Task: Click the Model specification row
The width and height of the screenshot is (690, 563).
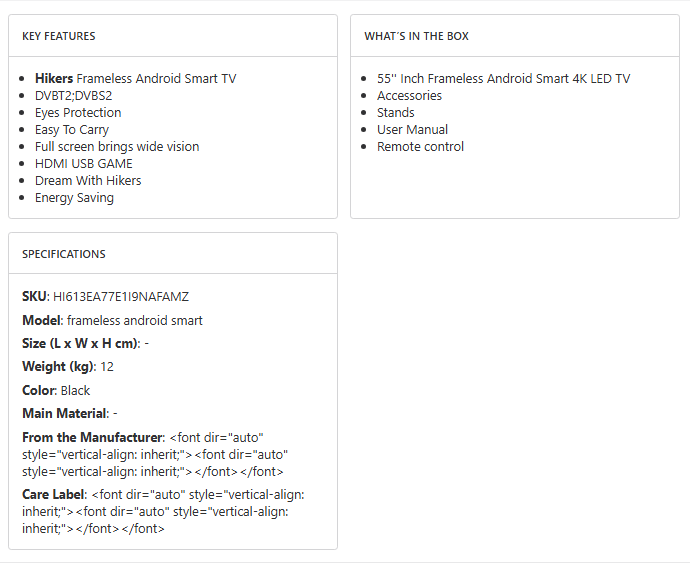Action: click(x=112, y=320)
